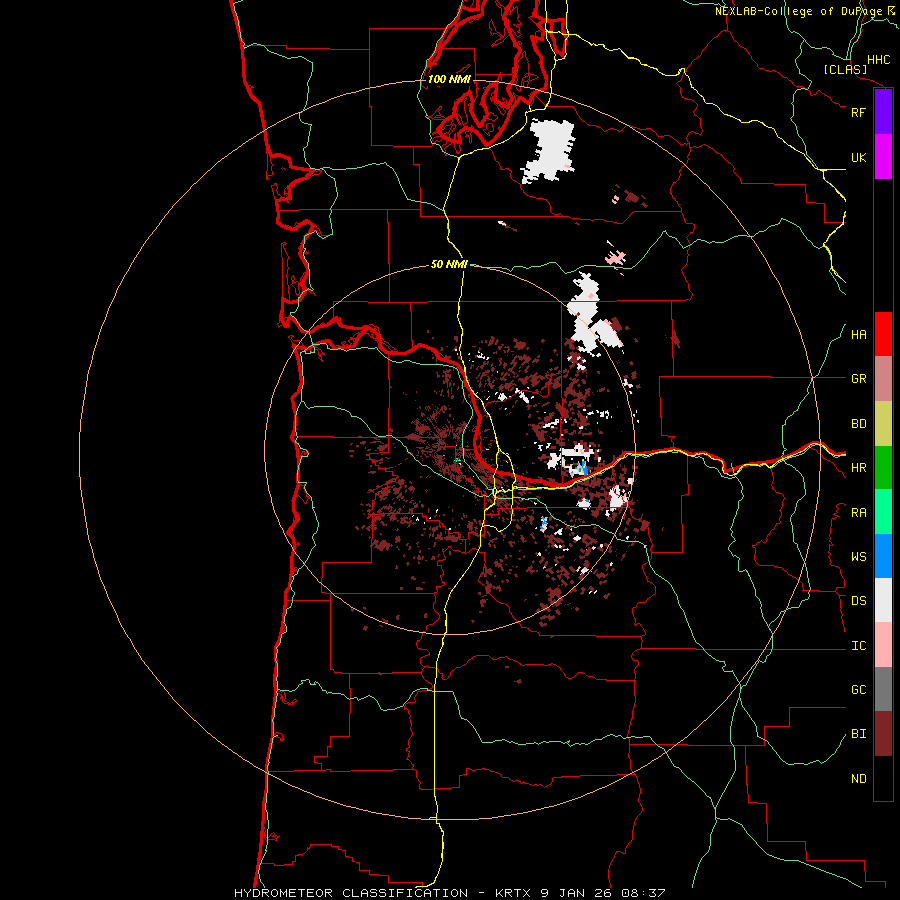This screenshot has width=900, height=900.
Task: Click the HA red legend swatch
Action: [883, 334]
